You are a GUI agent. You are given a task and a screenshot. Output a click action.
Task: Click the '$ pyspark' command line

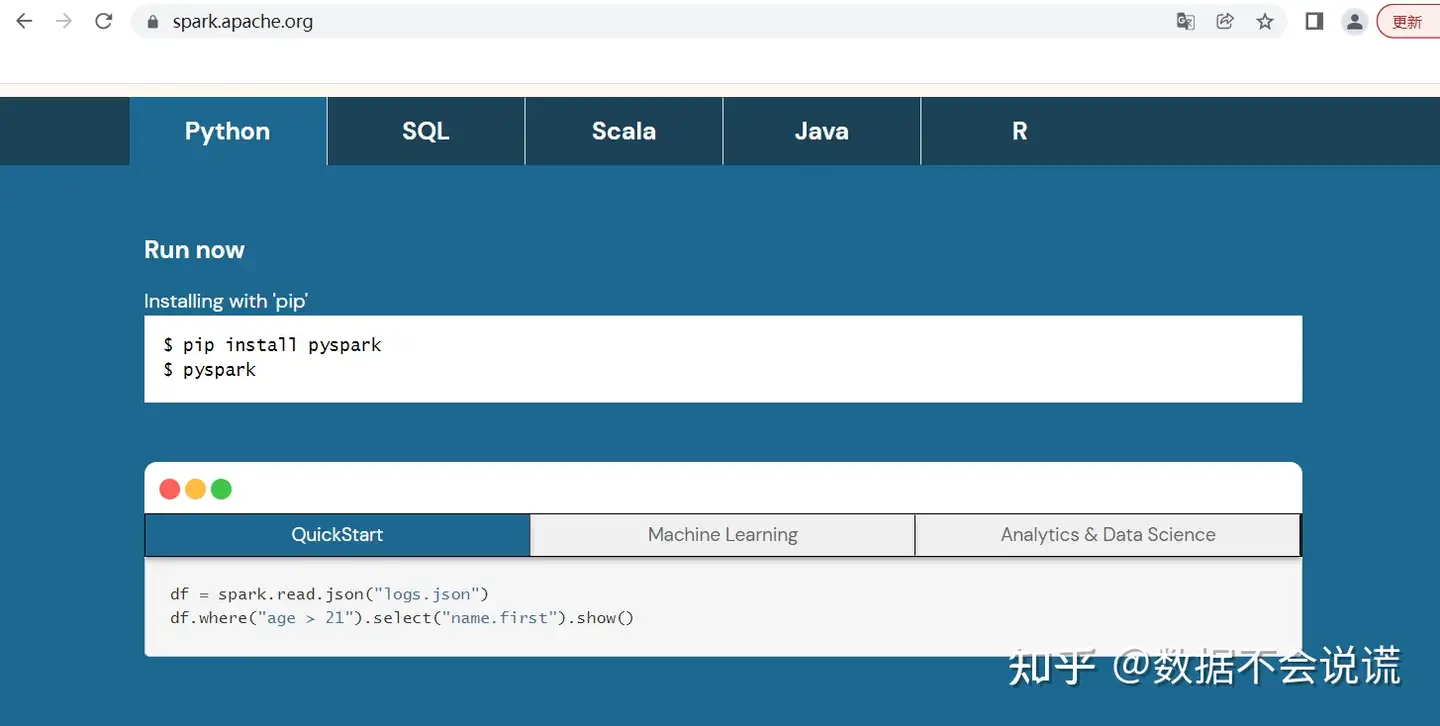[210, 370]
